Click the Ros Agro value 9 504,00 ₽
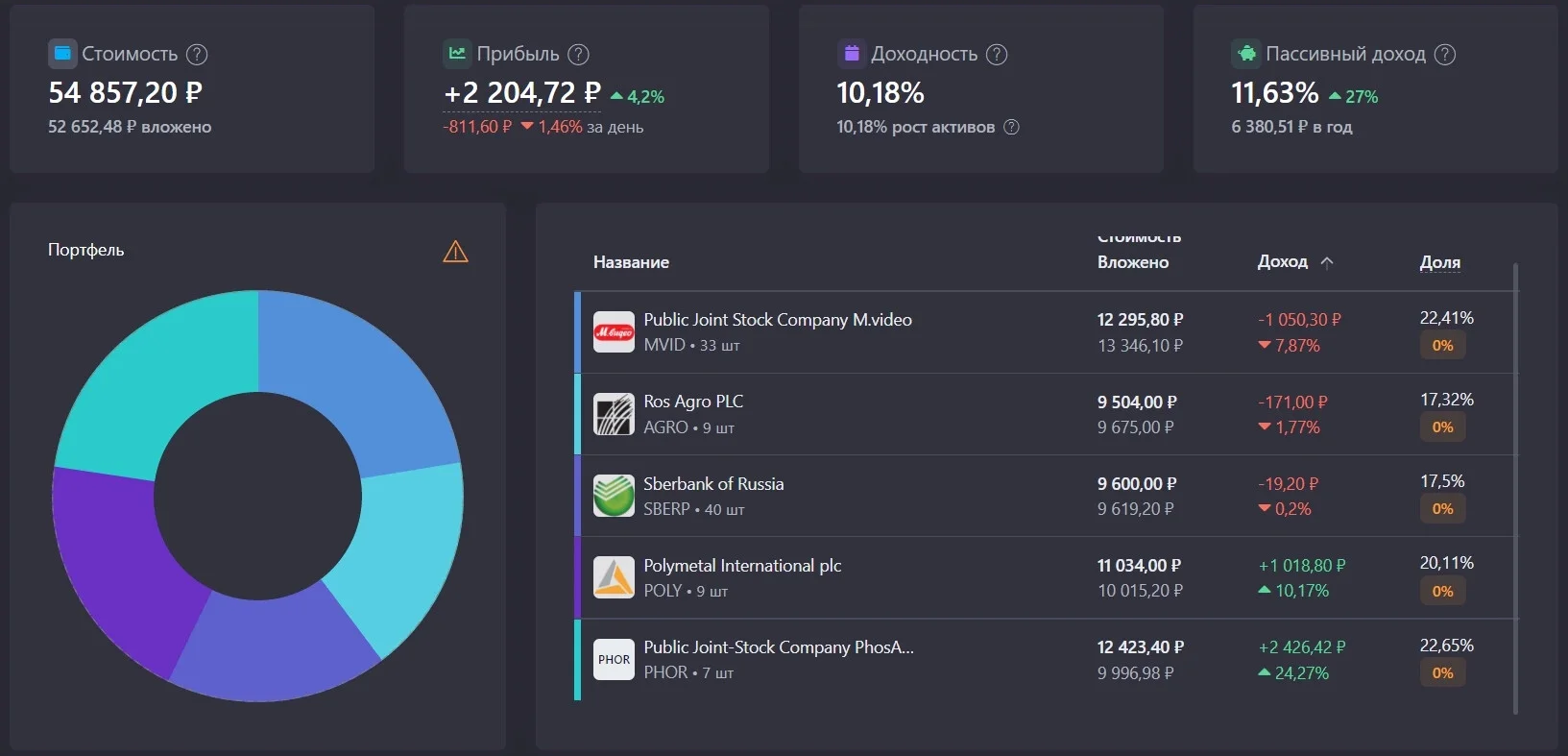Viewport: 1568px width, 756px height. (1137, 402)
